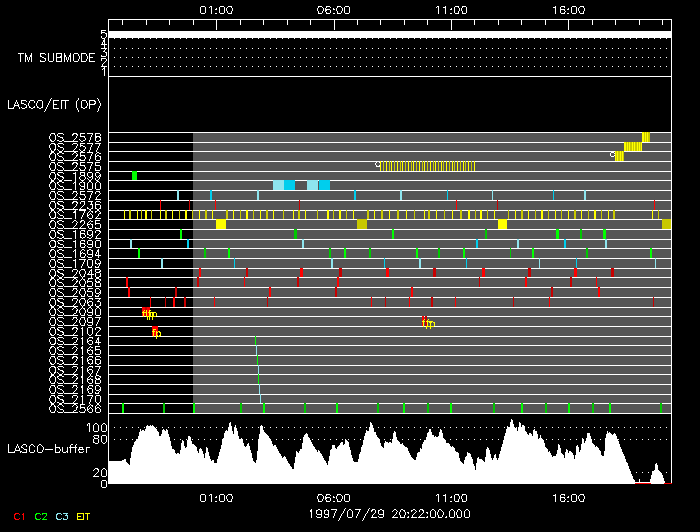Click the yellow striped block on OS_2575 row
Image resolution: width=700 pixels, height=532 pixels.
[428, 166]
